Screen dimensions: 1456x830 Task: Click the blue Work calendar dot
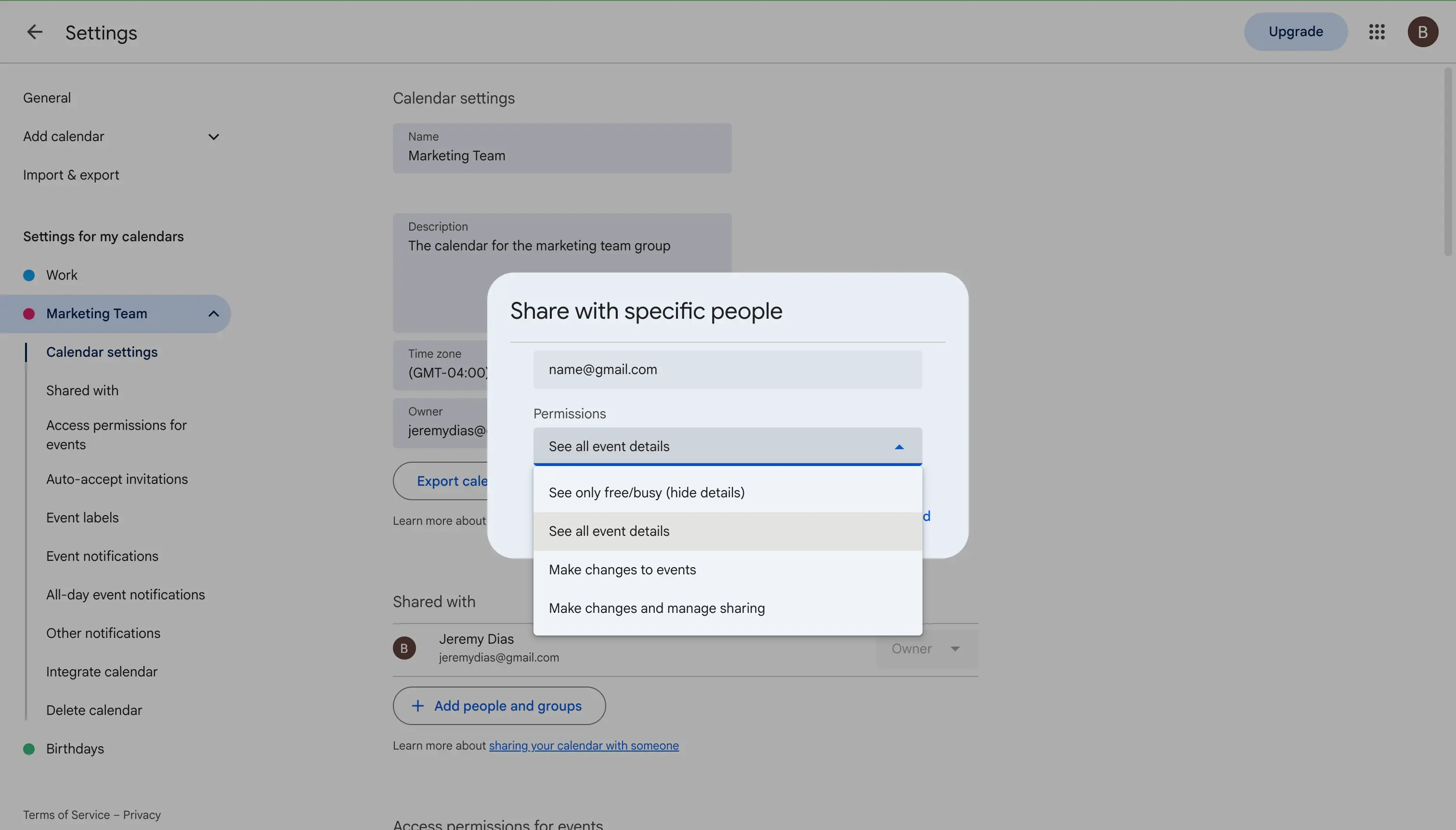click(x=29, y=275)
